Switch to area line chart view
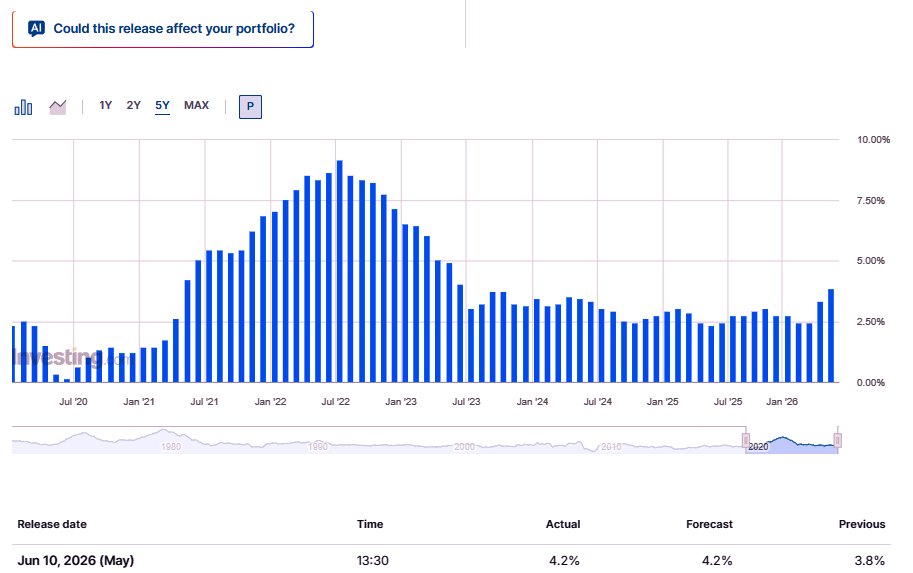The width and height of the screenshot is (913, 573). pos(58,107)
